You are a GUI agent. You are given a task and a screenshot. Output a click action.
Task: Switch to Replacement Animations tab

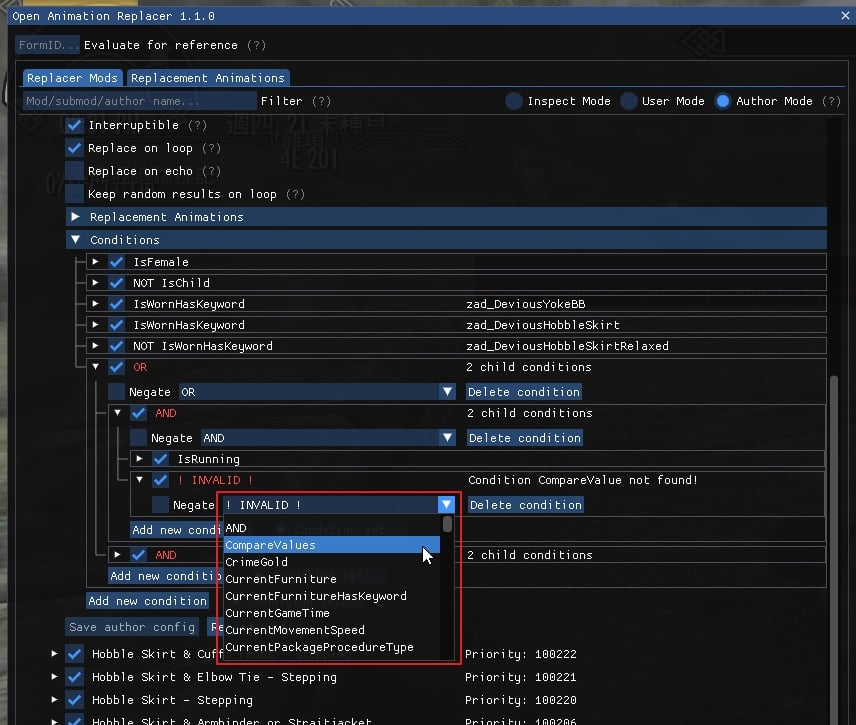(x=208, y=78)
